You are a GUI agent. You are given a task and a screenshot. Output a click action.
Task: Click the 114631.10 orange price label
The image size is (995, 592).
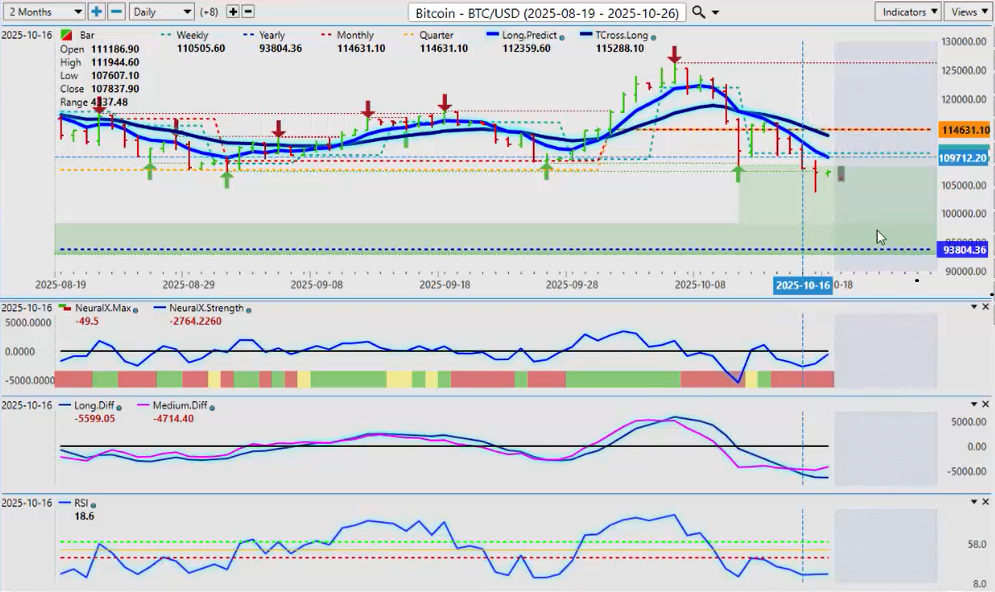coord(964,130)
